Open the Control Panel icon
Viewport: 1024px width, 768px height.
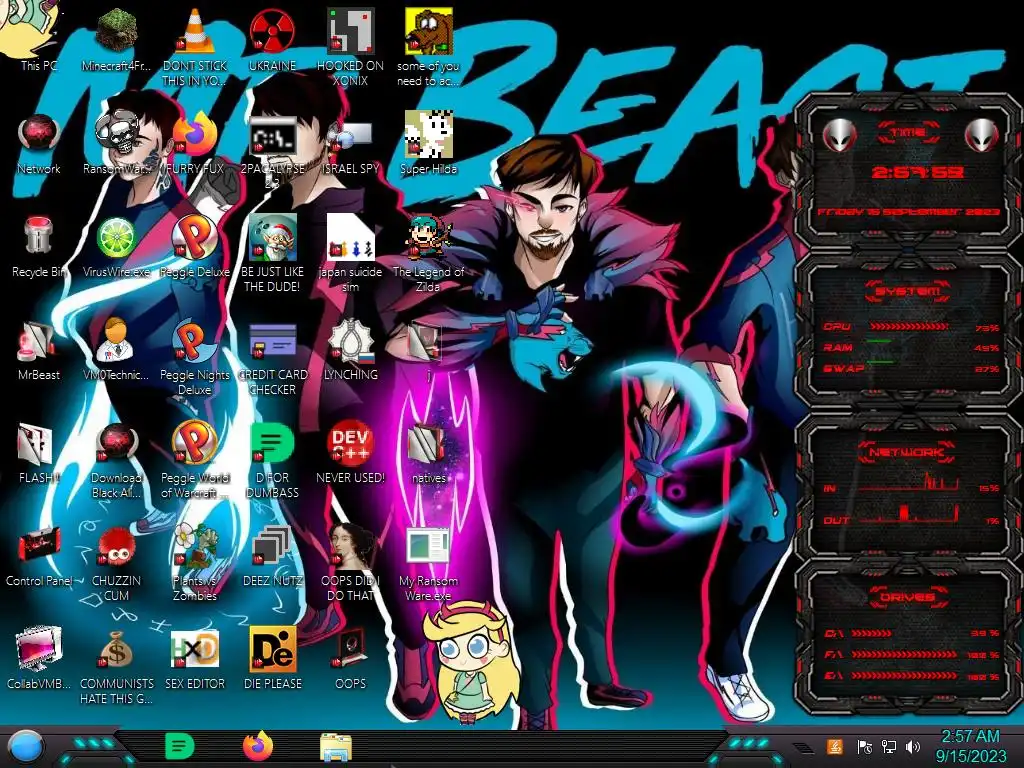point(39,546)
